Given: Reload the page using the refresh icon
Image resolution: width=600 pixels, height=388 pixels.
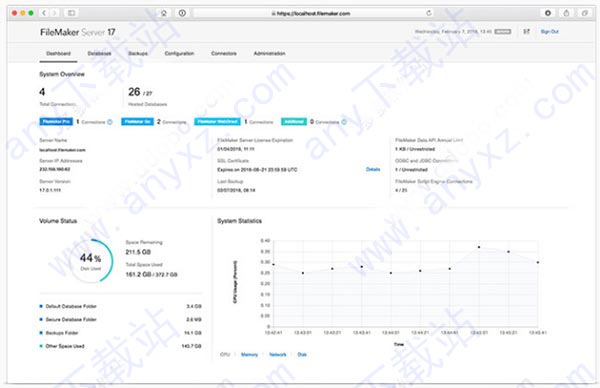Looking at the screenshot, I should pyautogui.click(x=429, y=13).
